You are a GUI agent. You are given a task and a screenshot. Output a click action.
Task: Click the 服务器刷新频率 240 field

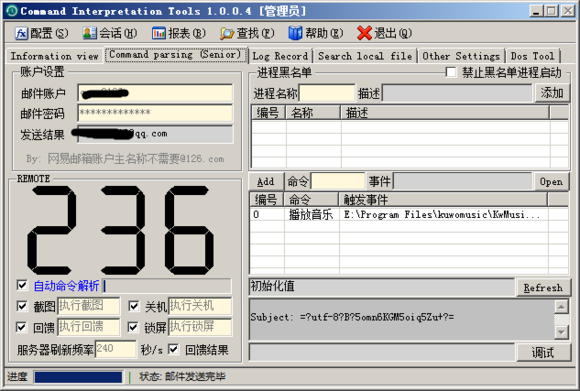115,349
